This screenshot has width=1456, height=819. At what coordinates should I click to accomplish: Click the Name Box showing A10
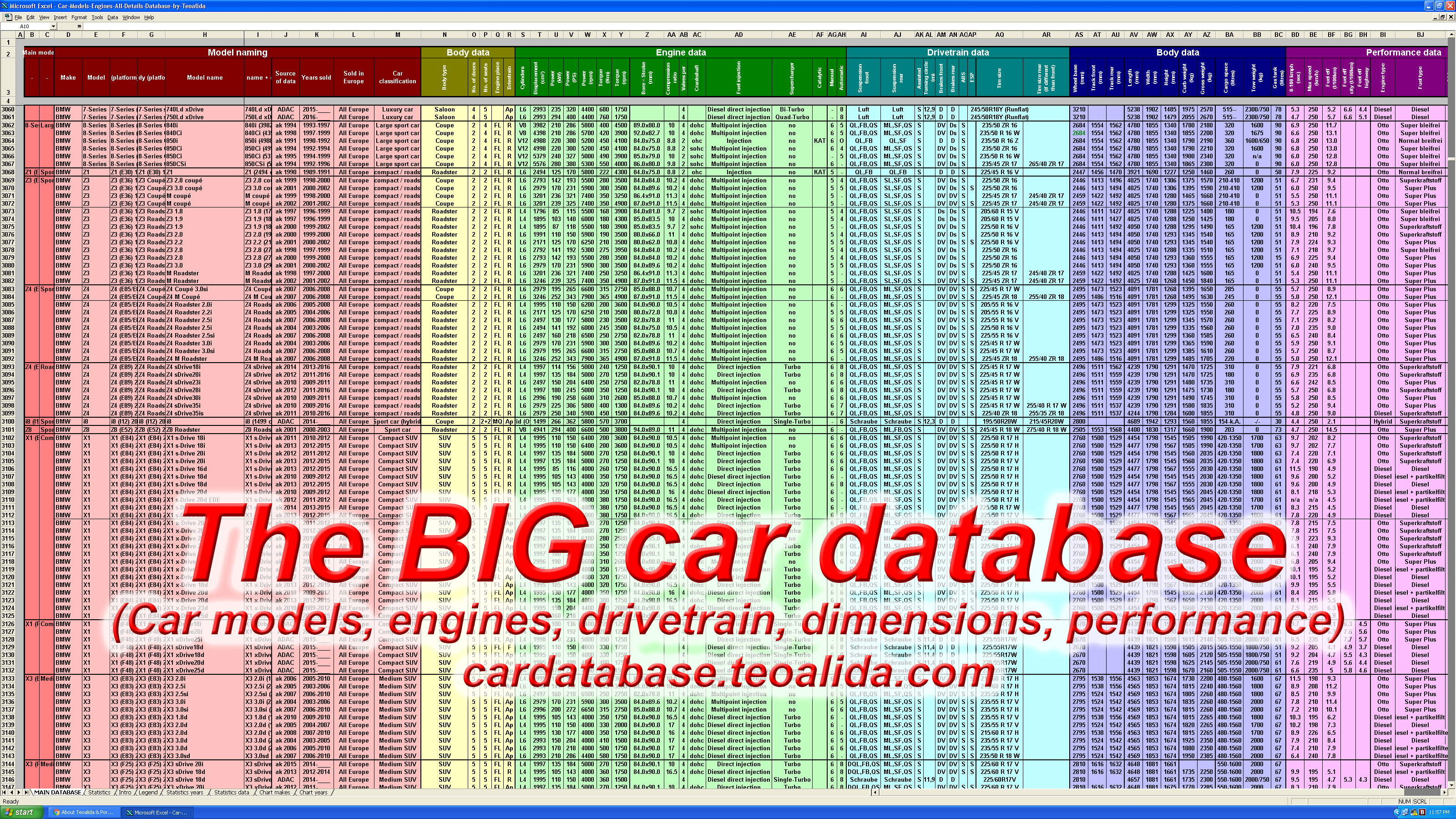pyautogui.click(x=25, y=26)
